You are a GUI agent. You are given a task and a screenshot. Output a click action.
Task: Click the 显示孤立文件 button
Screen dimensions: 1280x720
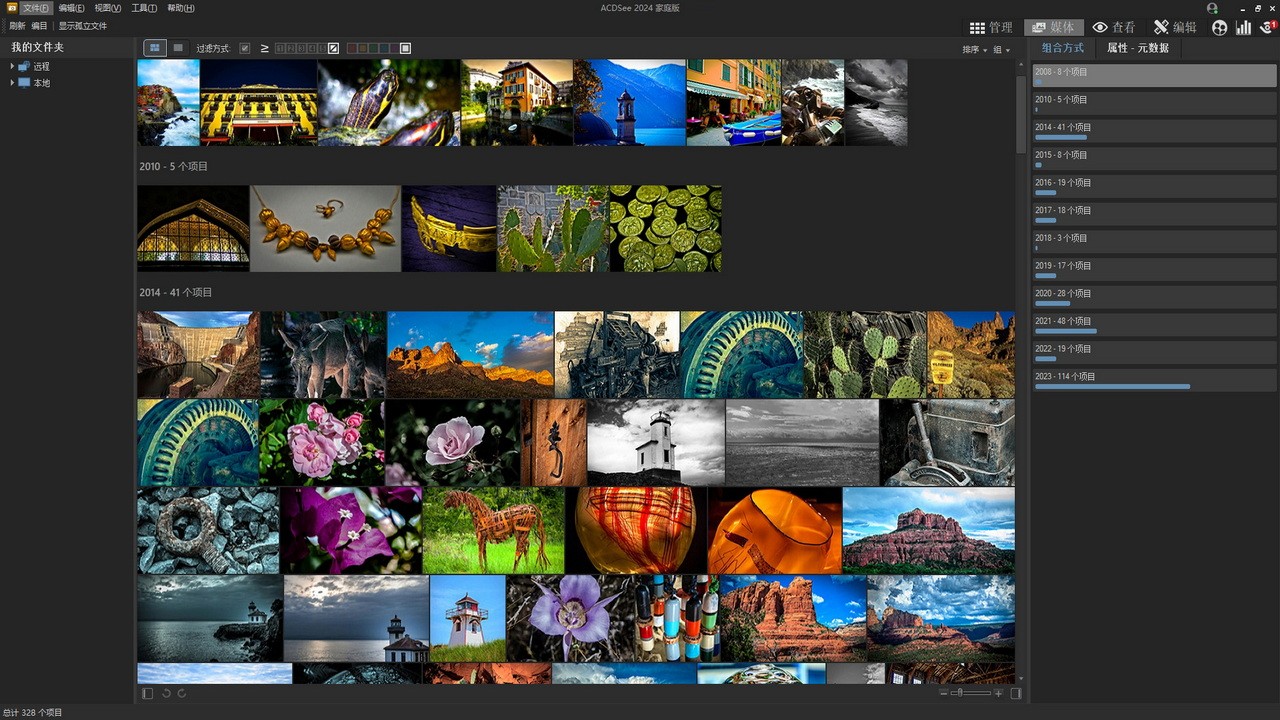click(x=83, y=26)
